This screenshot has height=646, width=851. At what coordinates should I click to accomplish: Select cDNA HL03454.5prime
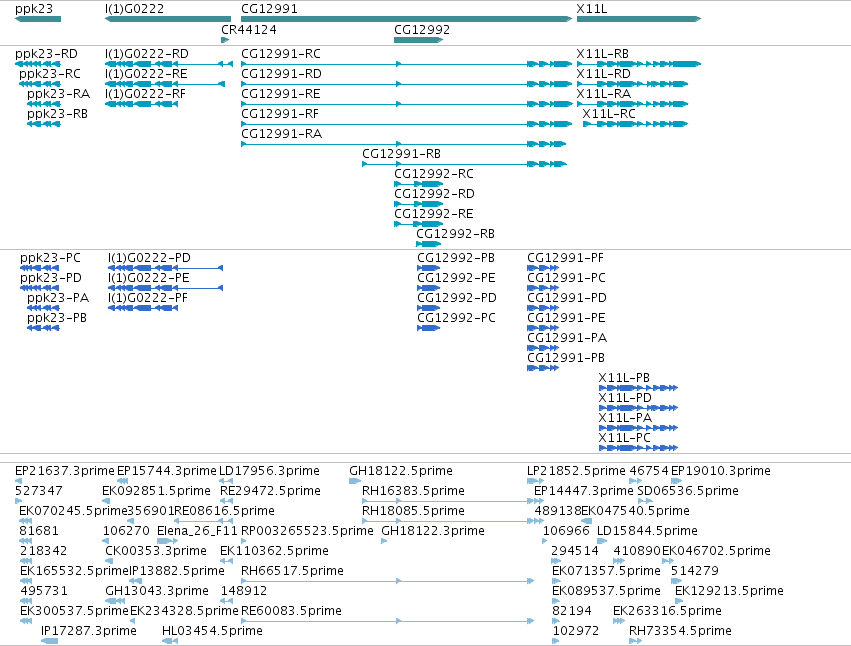pos(170,642)
